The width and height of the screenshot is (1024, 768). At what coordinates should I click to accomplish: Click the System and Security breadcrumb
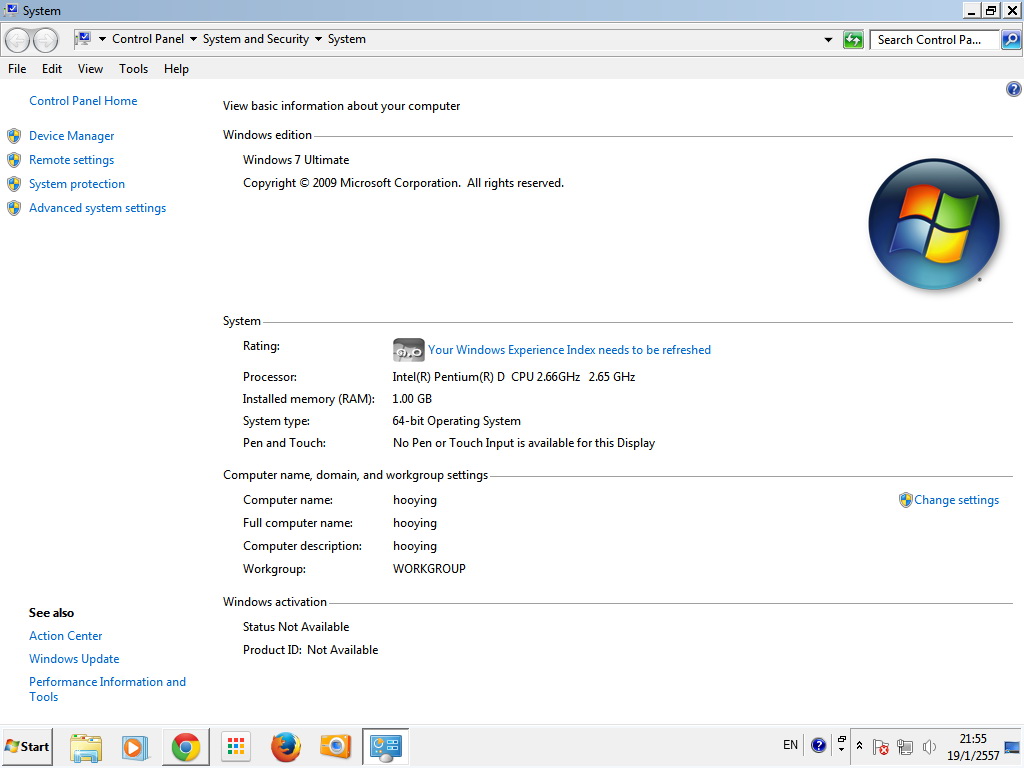(x=256, y=39)
